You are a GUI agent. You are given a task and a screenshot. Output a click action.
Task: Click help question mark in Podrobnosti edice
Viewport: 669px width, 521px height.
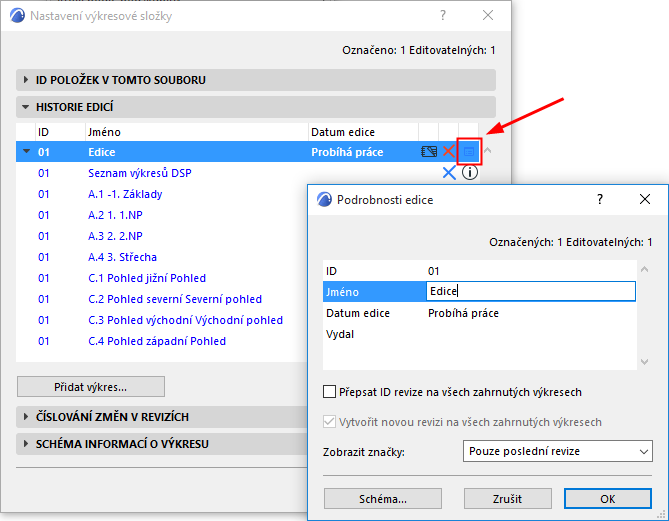click(599, 199)
